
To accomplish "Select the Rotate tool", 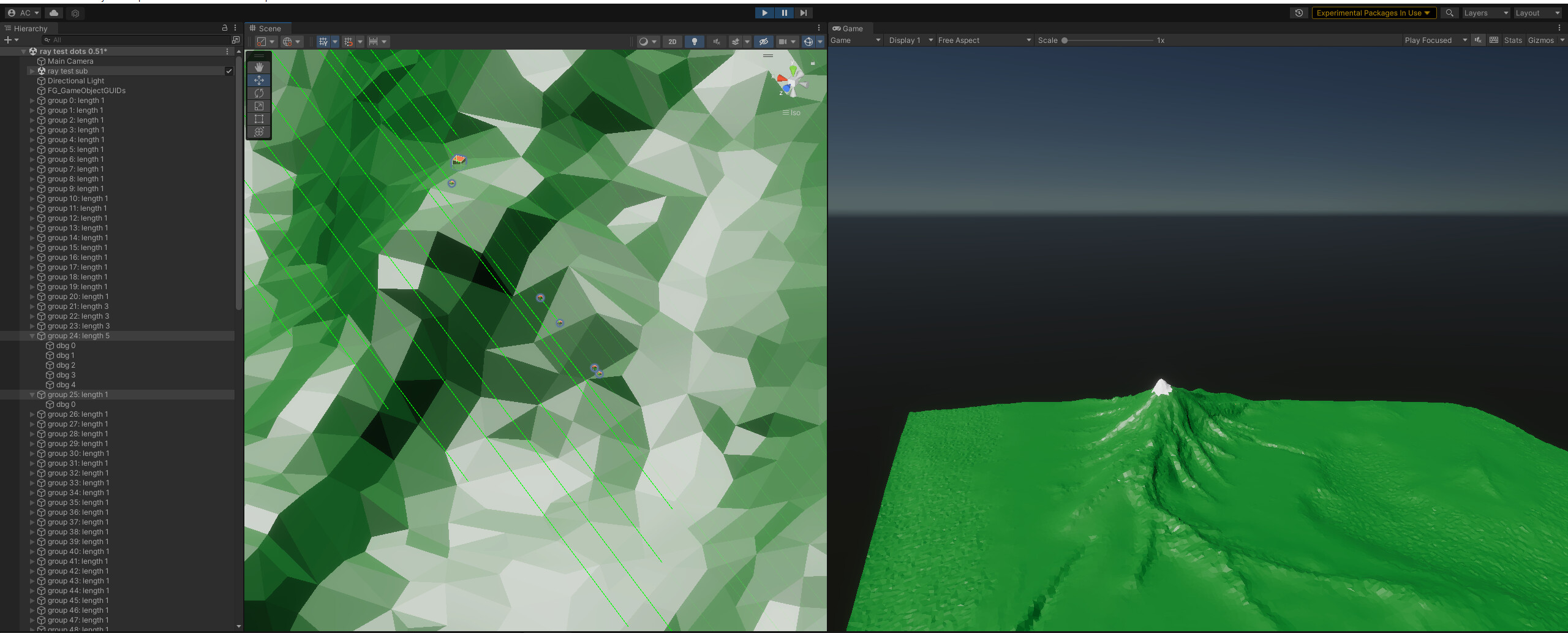I will point(259,93).
